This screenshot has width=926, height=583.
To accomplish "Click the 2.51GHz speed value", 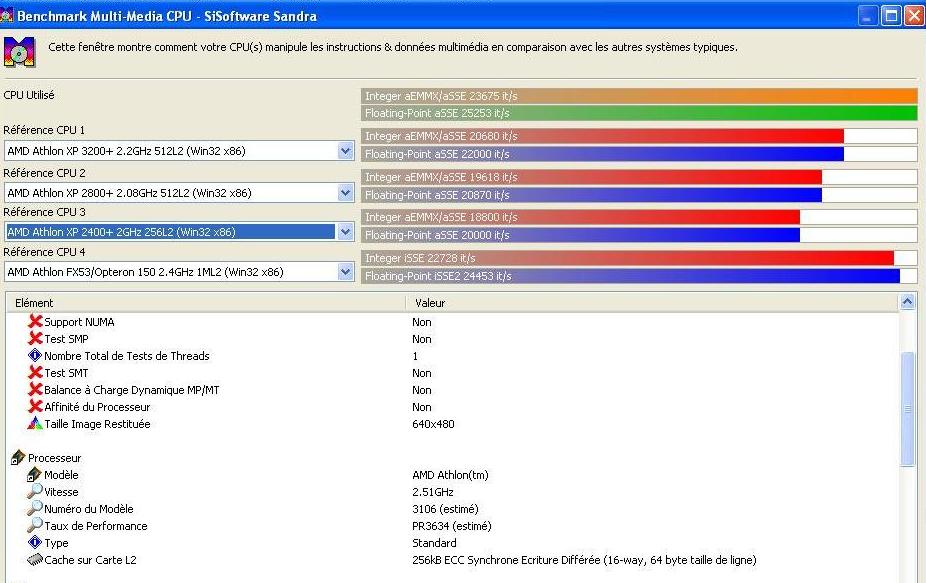I will pos(433,492).
